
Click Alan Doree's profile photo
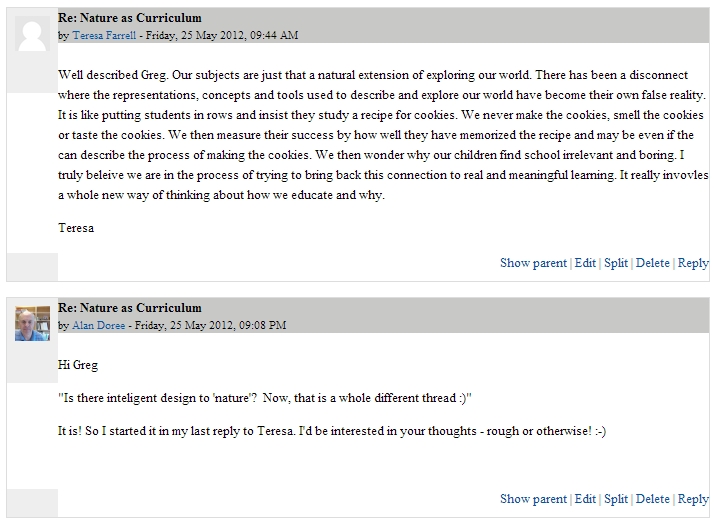(x=32, y=323)
